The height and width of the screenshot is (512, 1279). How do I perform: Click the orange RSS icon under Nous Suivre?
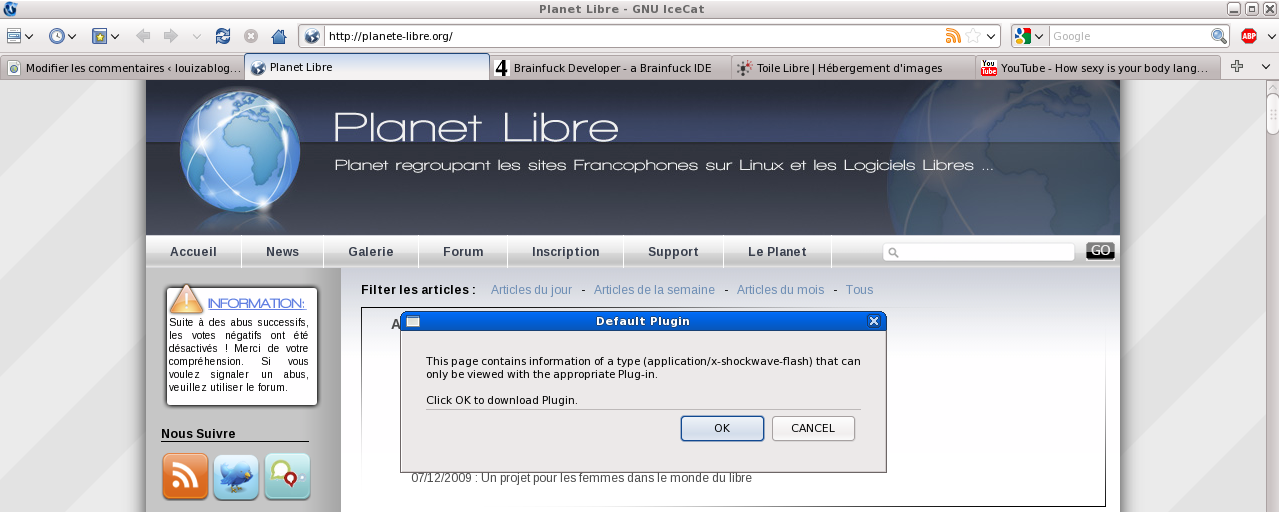pyautogui.click(x=185, y=477)
